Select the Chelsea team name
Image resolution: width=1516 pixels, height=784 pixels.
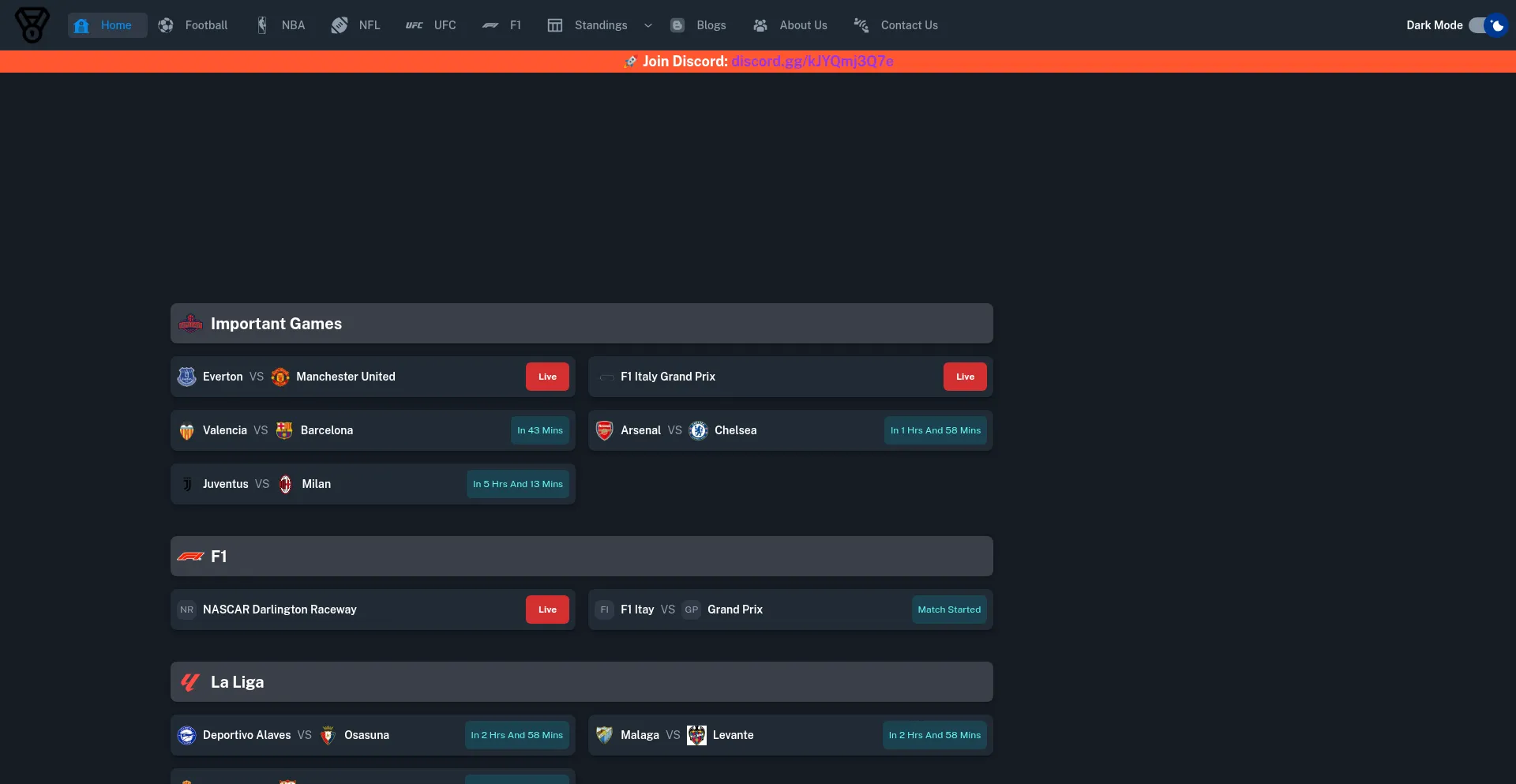point(736,430)
